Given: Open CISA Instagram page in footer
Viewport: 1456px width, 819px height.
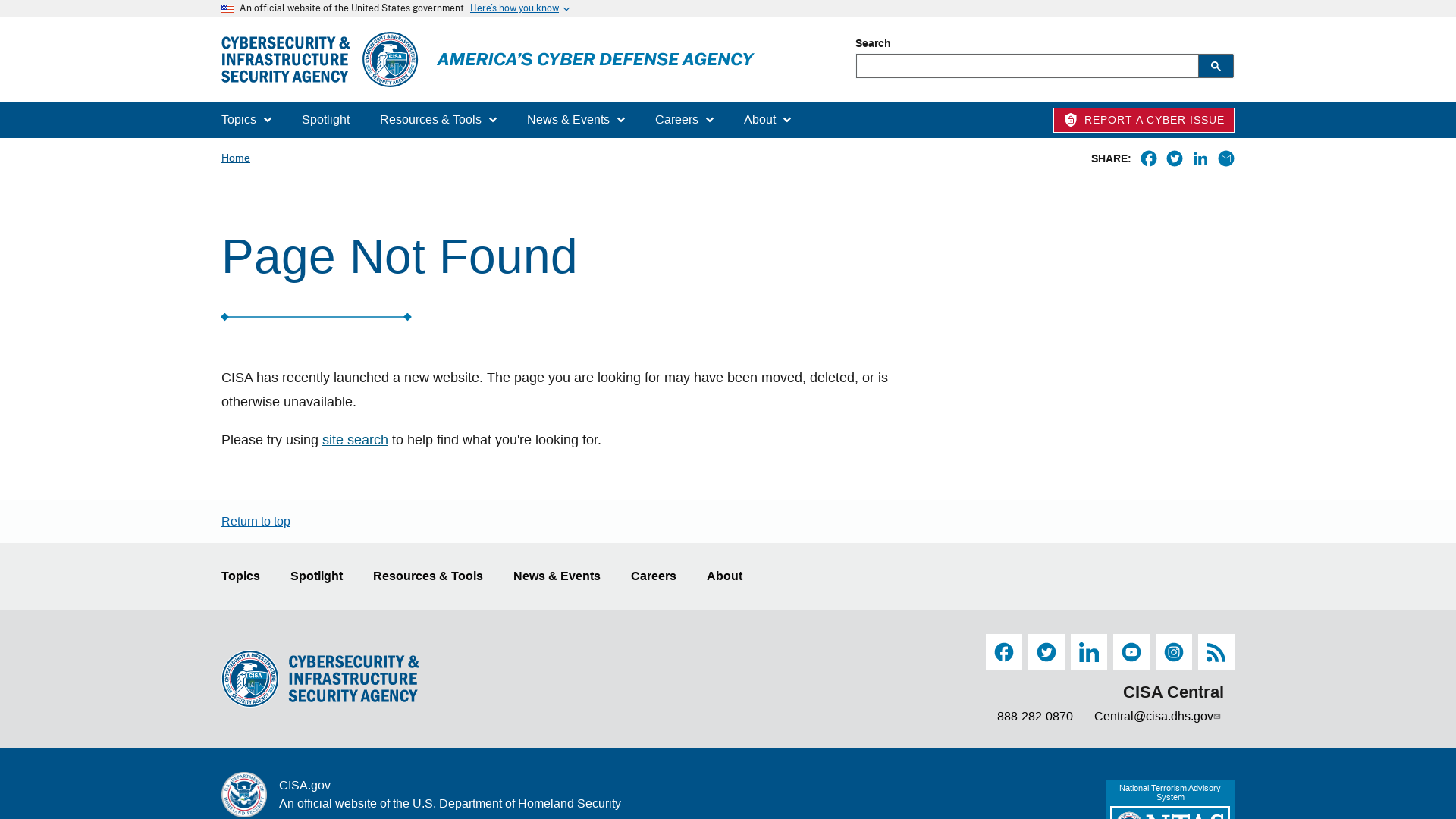Looking at the screenshot, I should coord(1174,652).
